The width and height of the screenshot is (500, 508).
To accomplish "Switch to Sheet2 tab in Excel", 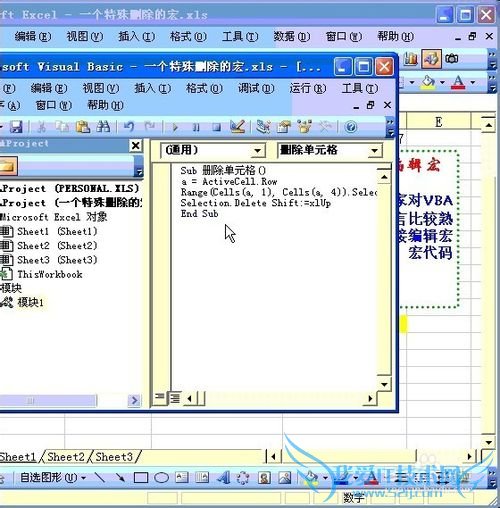I will coord(66,457).
